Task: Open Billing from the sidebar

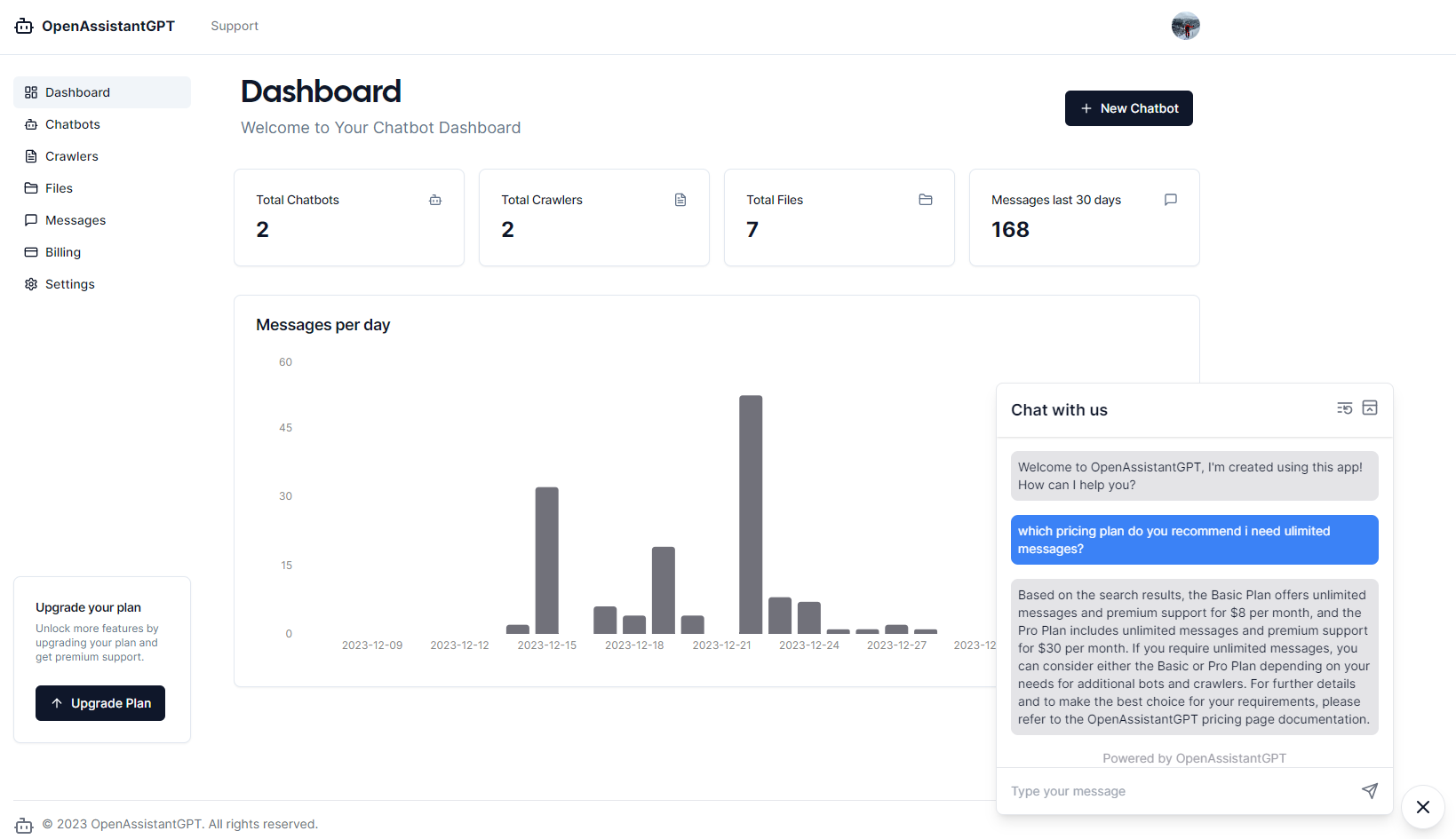Action: click(102, 252)
